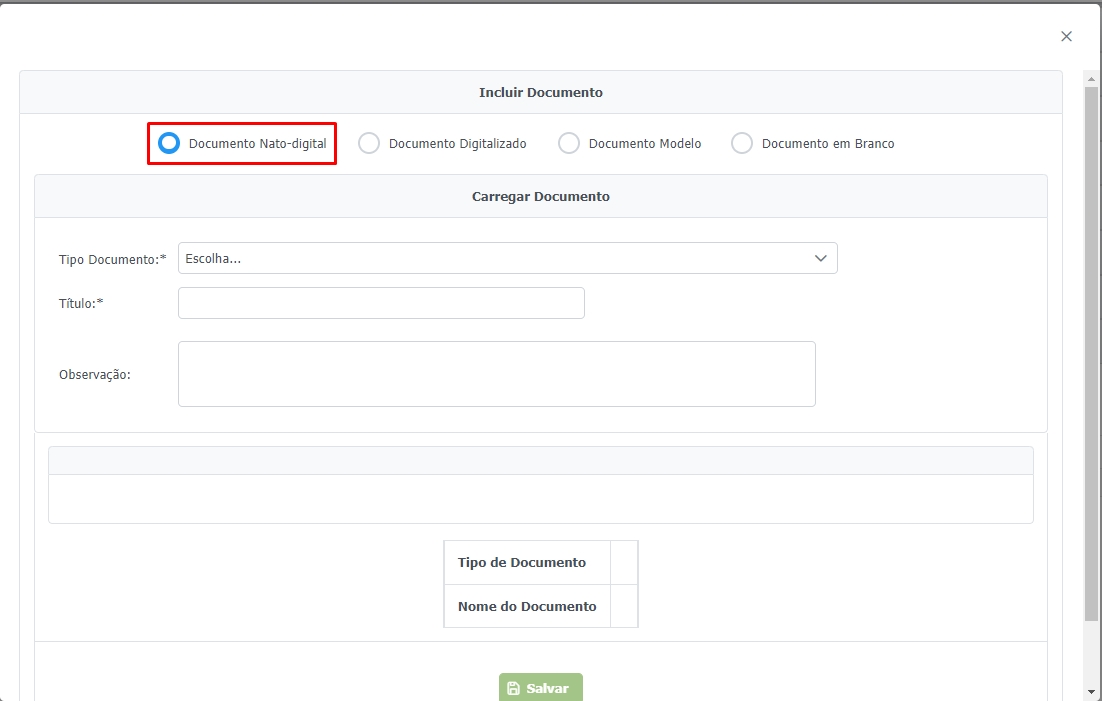Focus the Título text field
Image resolution: width=1102 pixels, height=701 pixels.
pos(381,303)
